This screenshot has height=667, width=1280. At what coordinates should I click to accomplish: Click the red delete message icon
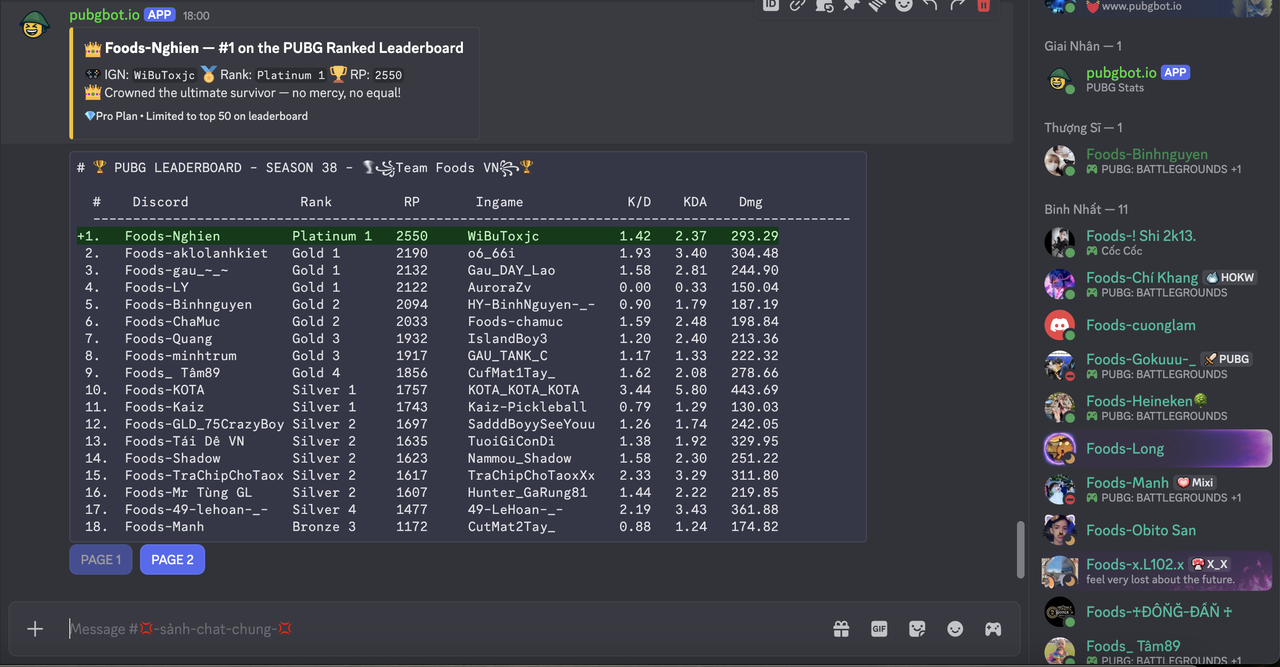[983, 5]
